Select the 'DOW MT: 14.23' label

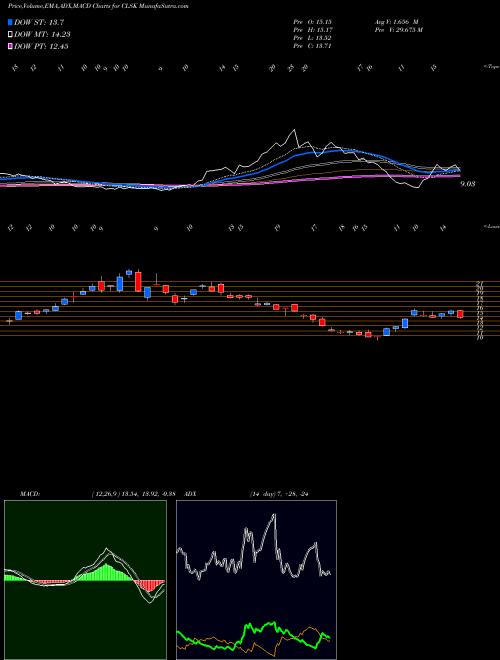(42, 35)
